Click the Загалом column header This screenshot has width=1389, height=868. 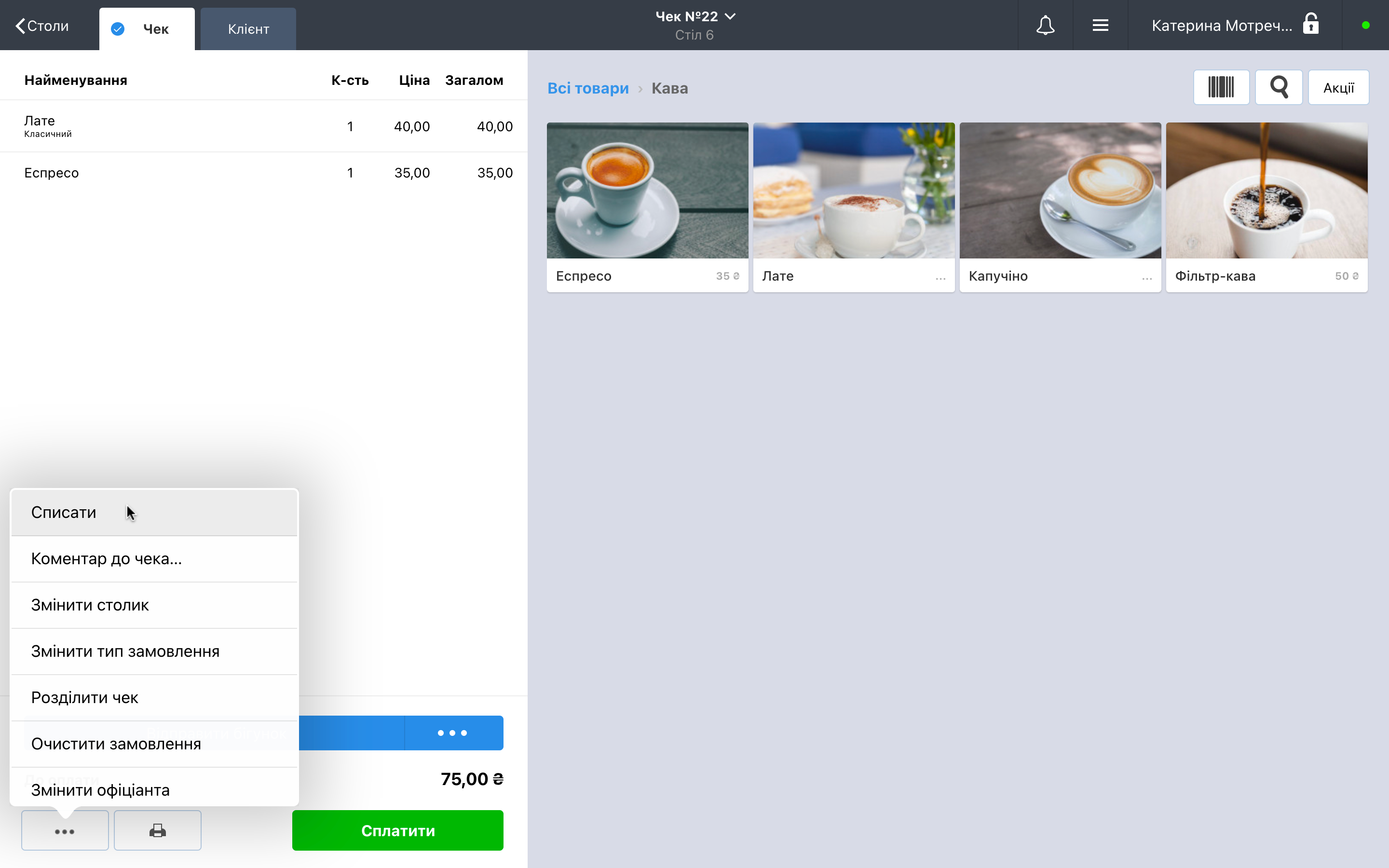pos(474,80)
